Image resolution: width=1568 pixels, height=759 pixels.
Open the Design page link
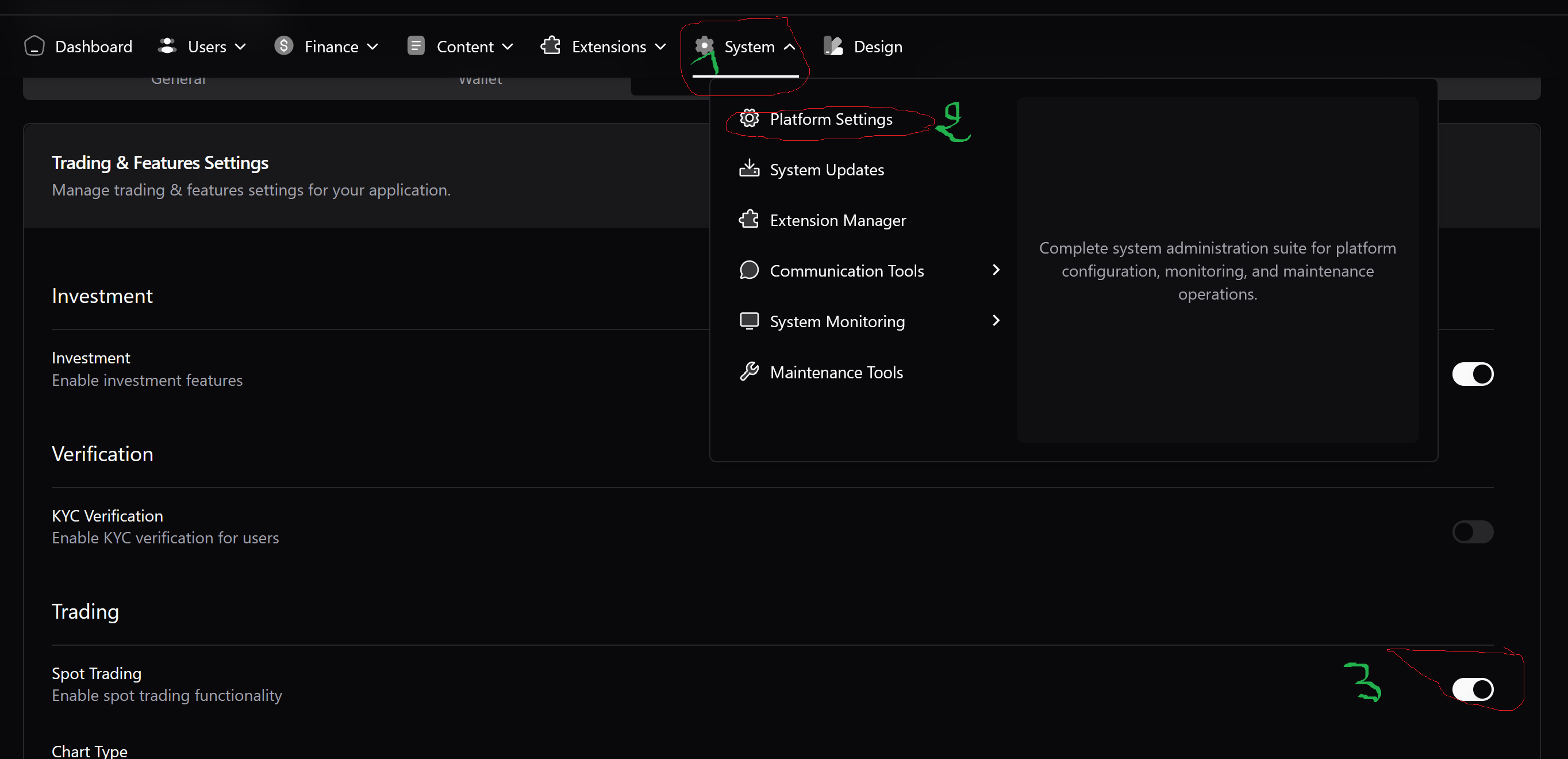pyautogui.click(x=877, y=47)
